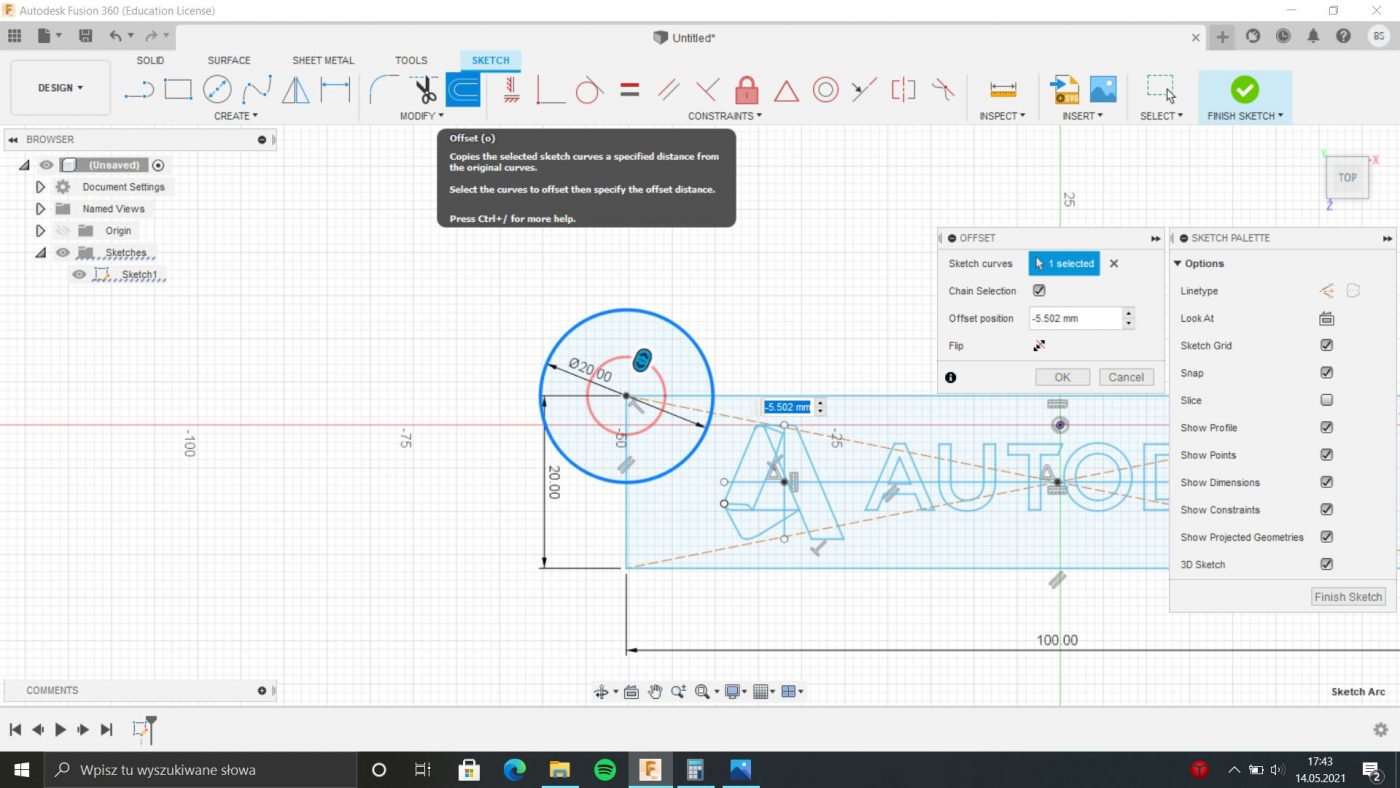Click the Flip offset direction icon
Image resolution: width=1400 pixels, height=788 pixels.
[1039, 346]
